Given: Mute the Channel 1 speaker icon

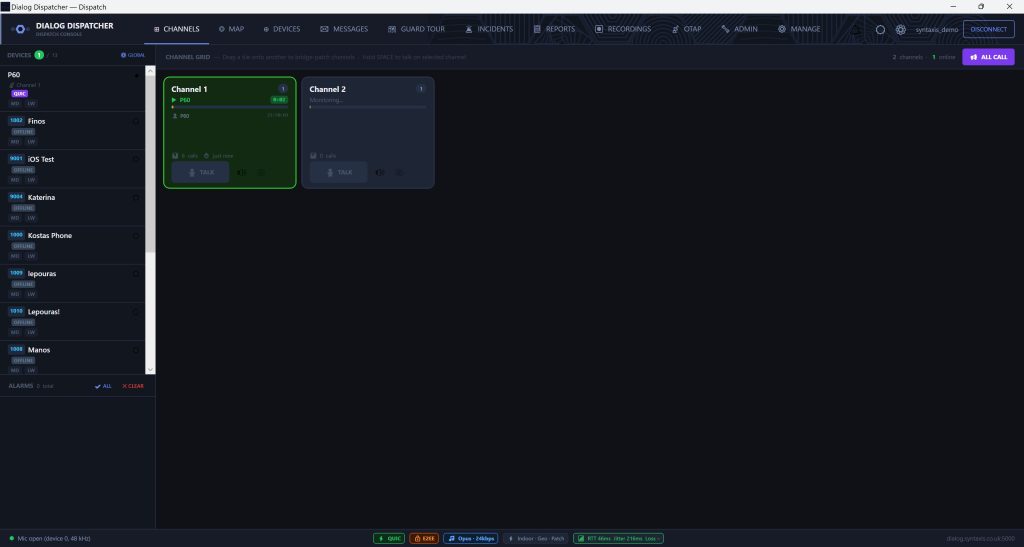Looking at the screenshot, I should pos(242,172).
